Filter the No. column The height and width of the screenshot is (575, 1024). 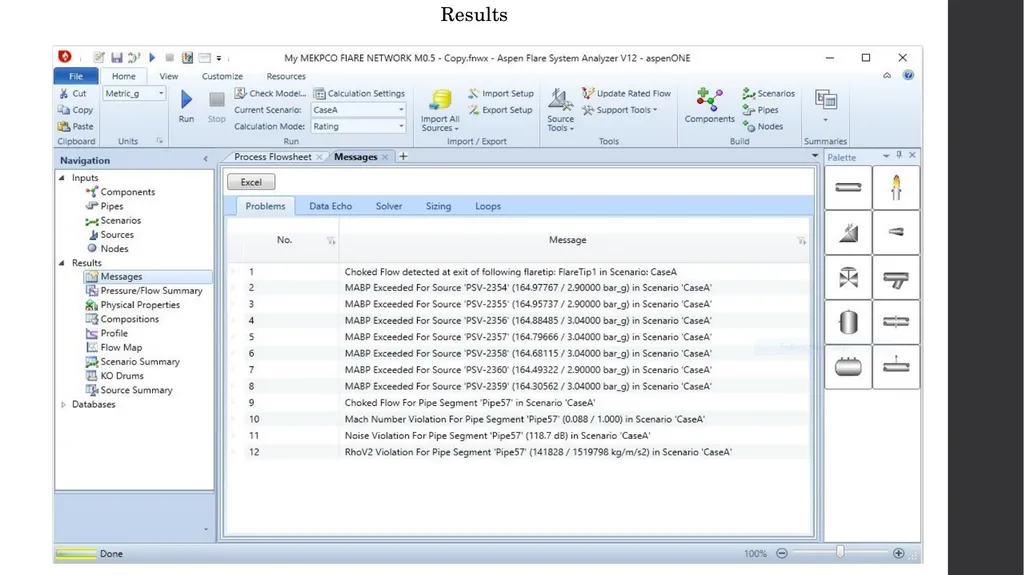coord(331,241)
